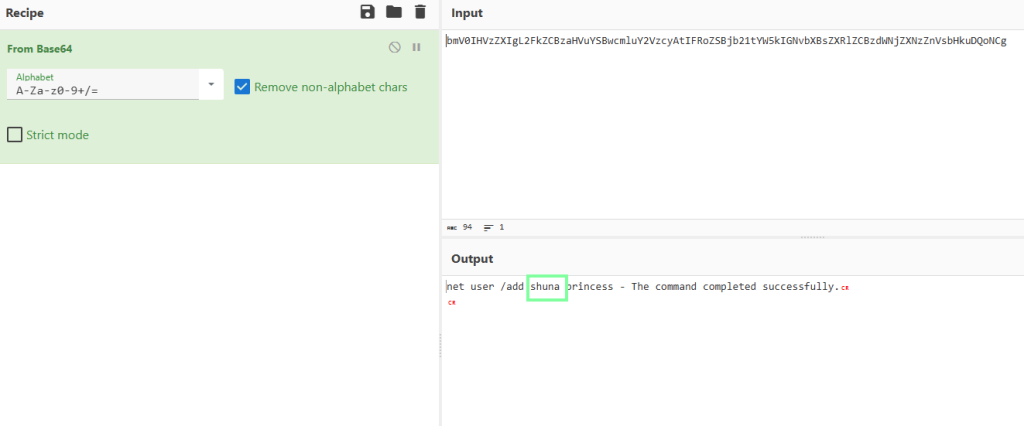Click the Input panel heading
Screen dimensions: 1024x426
click(468, 13)
